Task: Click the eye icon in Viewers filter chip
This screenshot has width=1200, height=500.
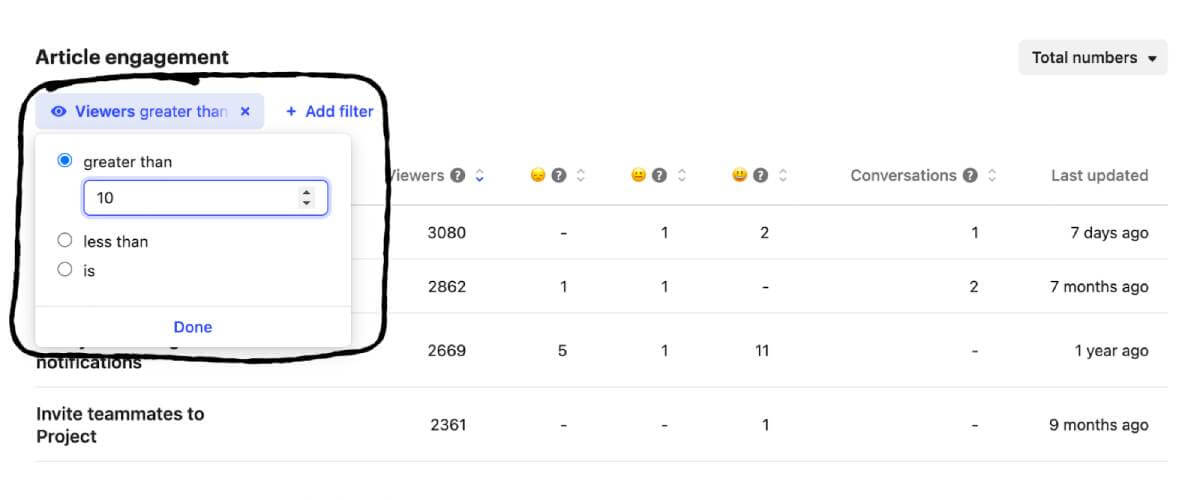Action: (x=59, y=112)
